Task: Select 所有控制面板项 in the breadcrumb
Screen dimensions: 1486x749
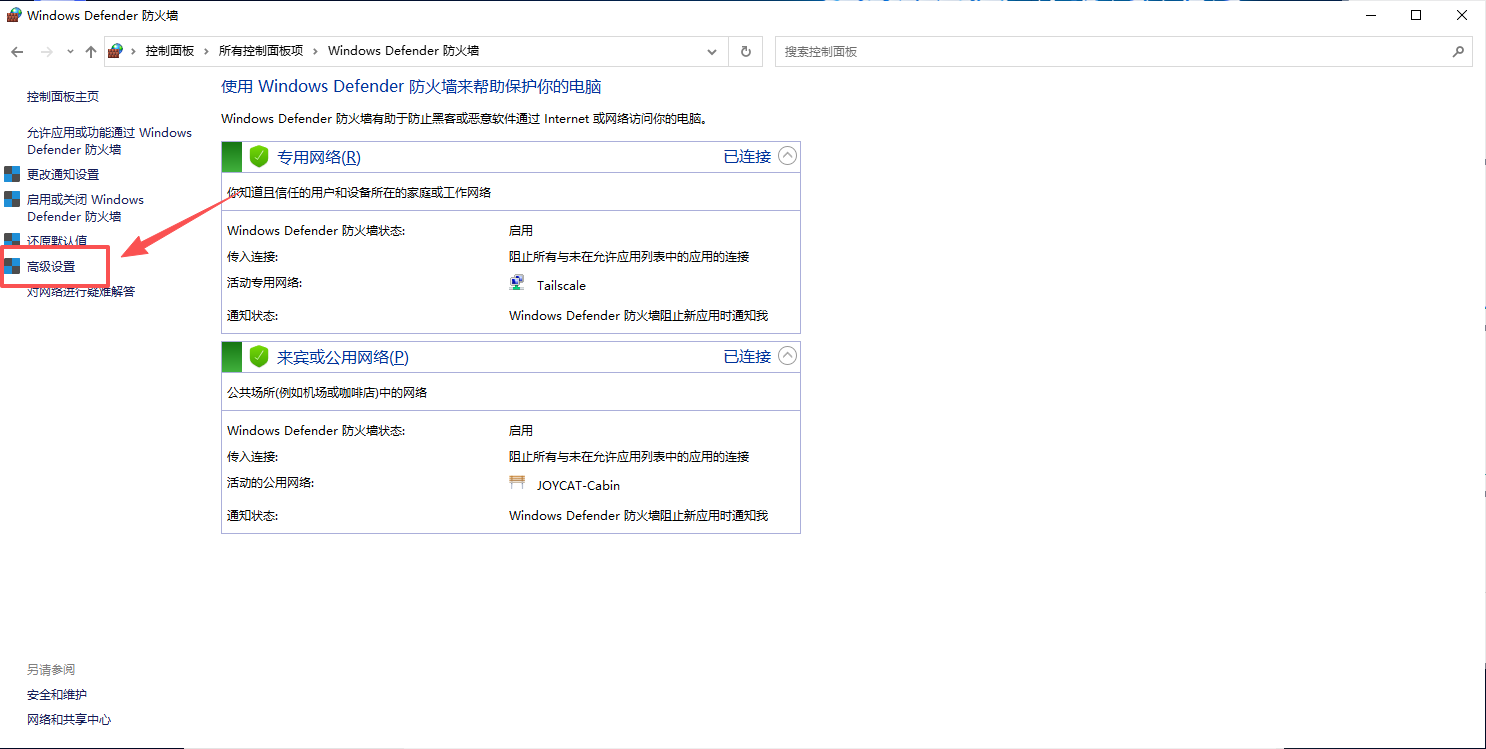Action: (x=261, y=51)
